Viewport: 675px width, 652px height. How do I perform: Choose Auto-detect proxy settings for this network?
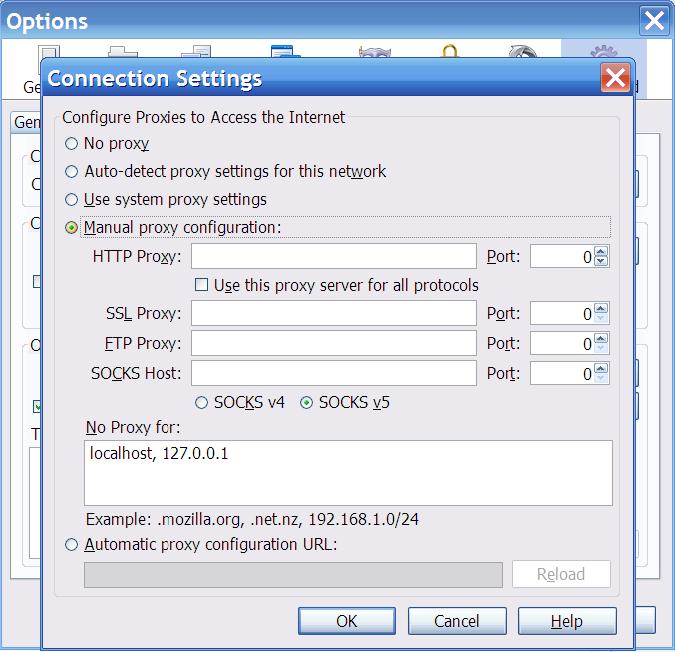pos(71,172)
